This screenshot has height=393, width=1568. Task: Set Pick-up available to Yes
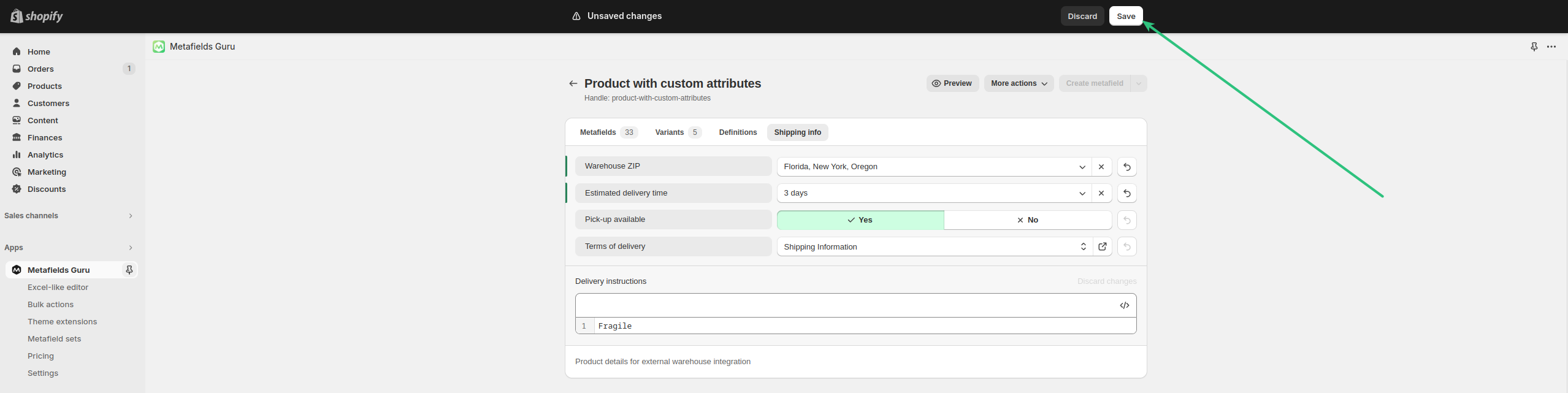860,220
